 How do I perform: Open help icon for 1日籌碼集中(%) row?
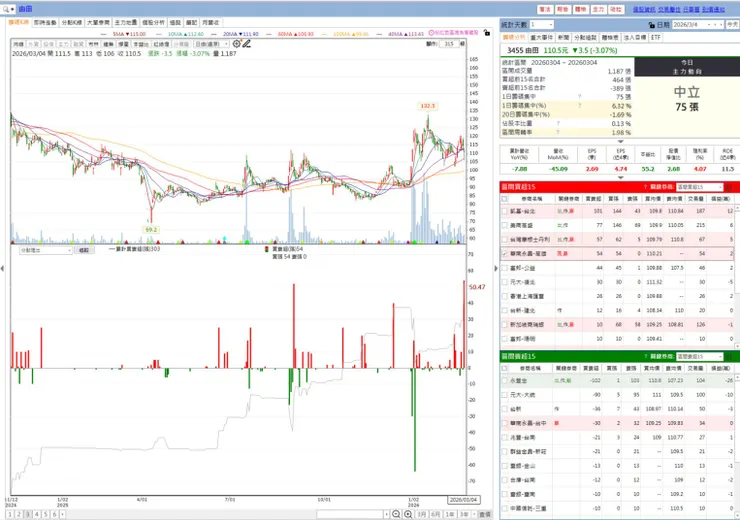point(580,106)
